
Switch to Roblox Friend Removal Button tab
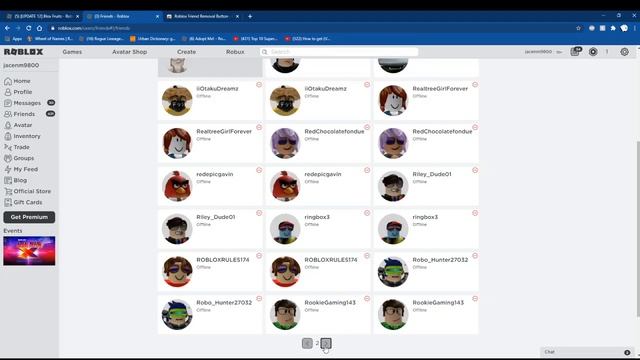[x=201, y=16]
